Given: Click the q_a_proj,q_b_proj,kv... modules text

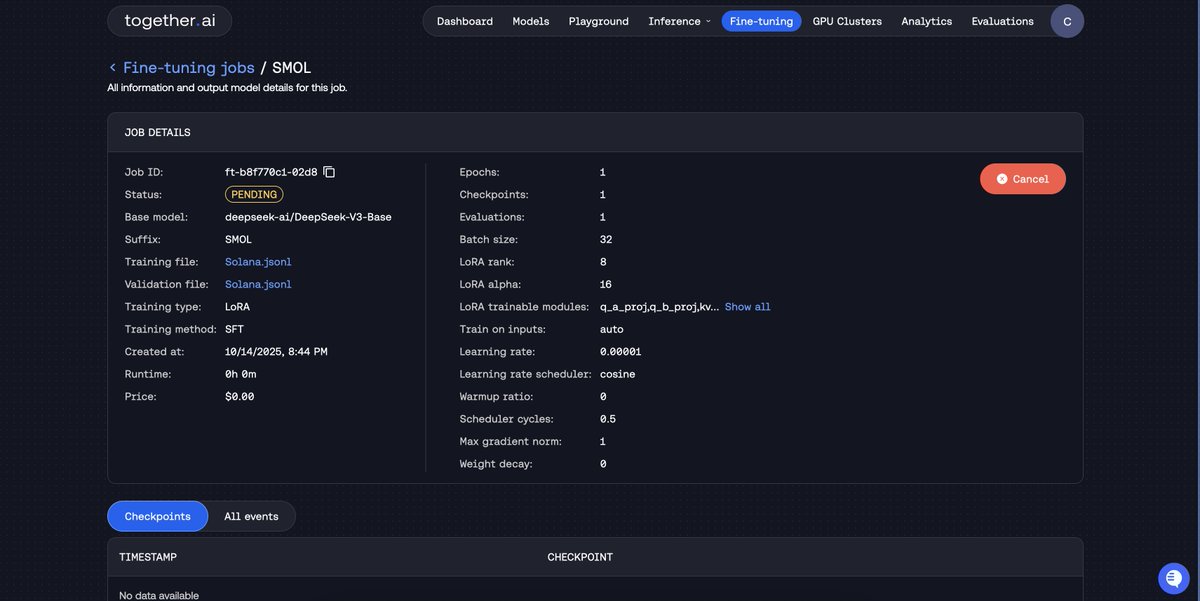Looking at the screenshot, I should (659, 307).
